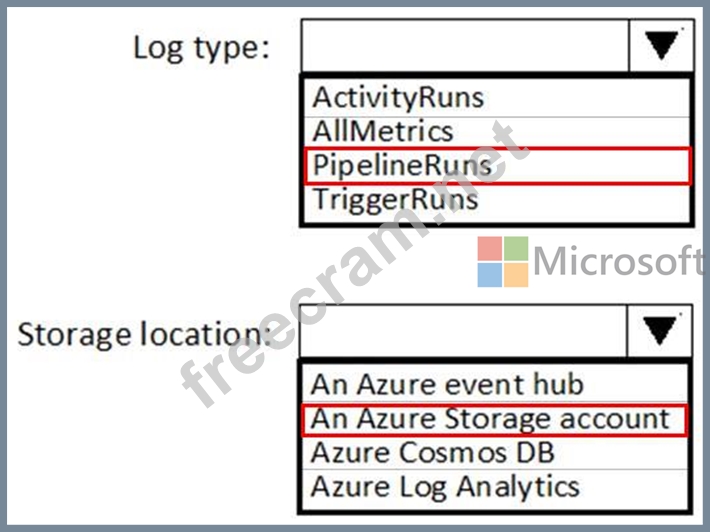The width and height of the screenshot is (710, 532).
Task: Click the blue square of Microsoft logo
Action: tap(489, 275)
